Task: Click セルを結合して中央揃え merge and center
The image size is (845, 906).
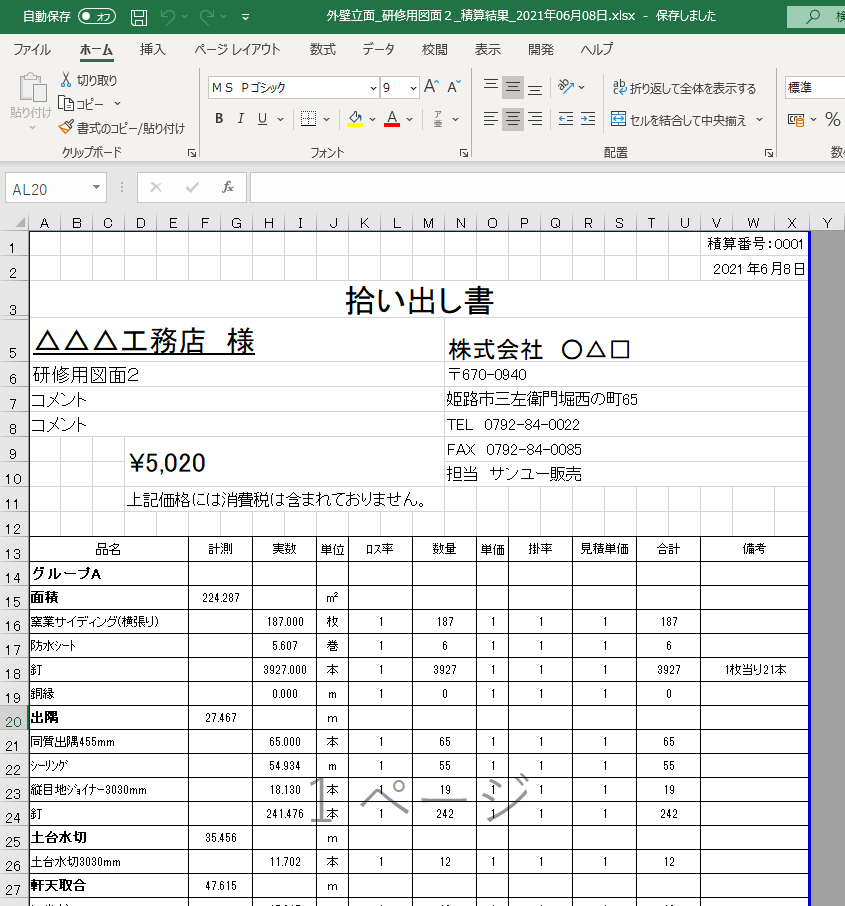Action: pos(679,120)
